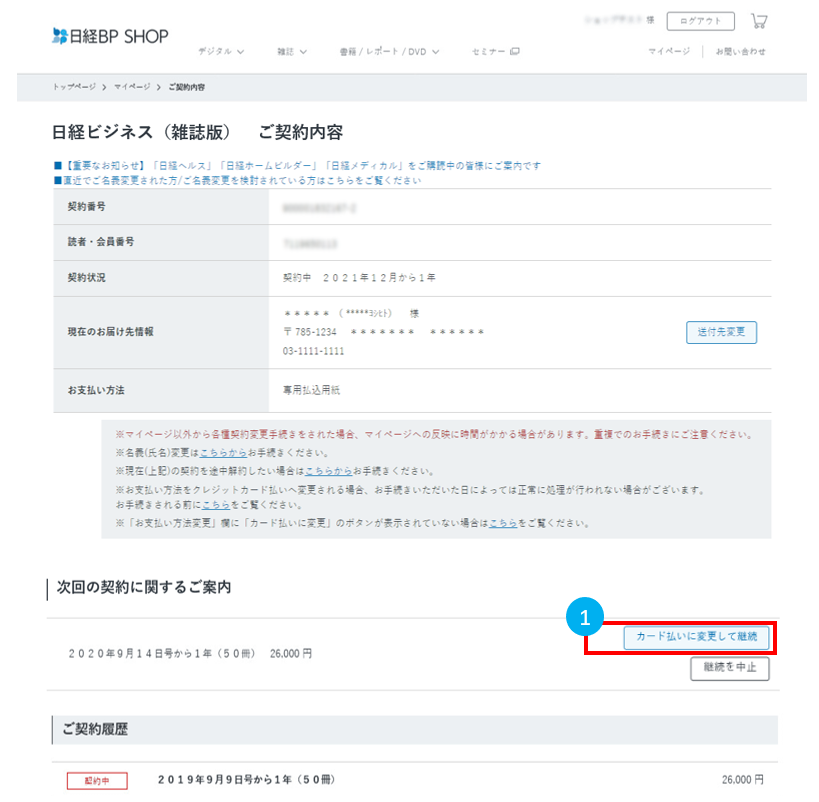The height and width of the screenshot is (802, 819).
Task: Click the 日経BP SHOP logo
Action: (110, 36)
